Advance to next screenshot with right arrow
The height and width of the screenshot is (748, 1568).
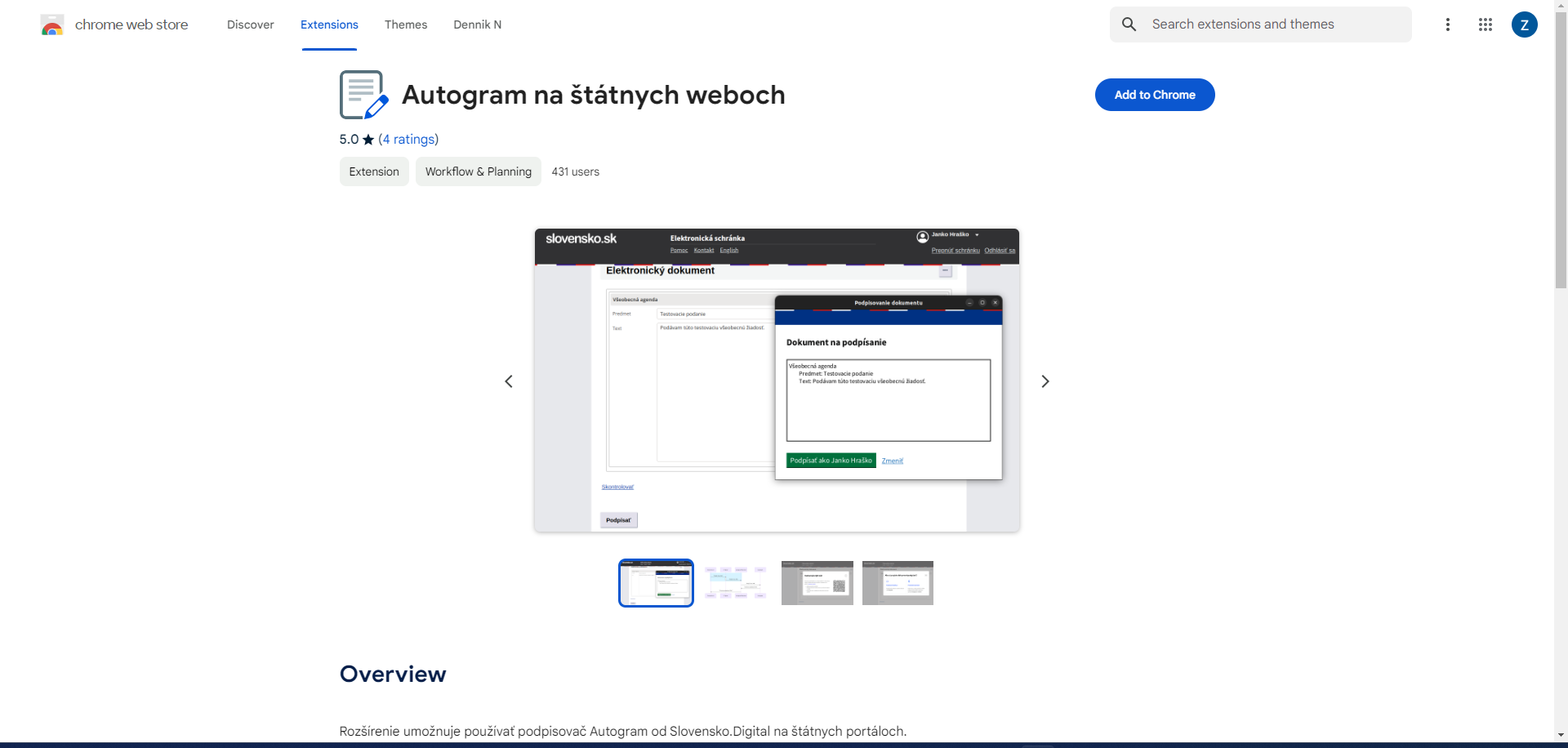click(x=1045, y=381)
